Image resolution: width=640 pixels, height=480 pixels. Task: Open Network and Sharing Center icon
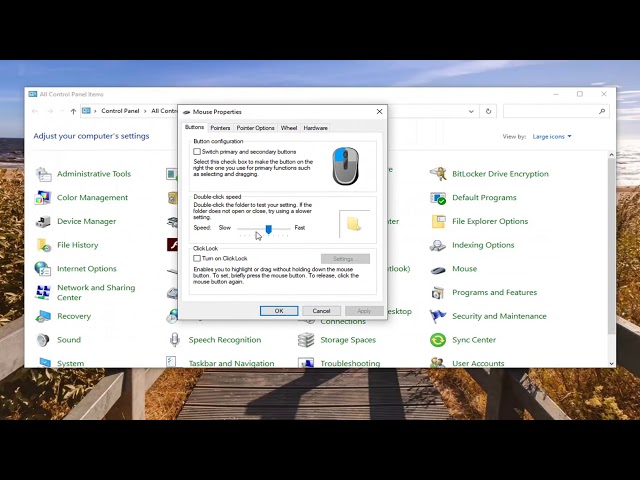(x=43, y=293)
